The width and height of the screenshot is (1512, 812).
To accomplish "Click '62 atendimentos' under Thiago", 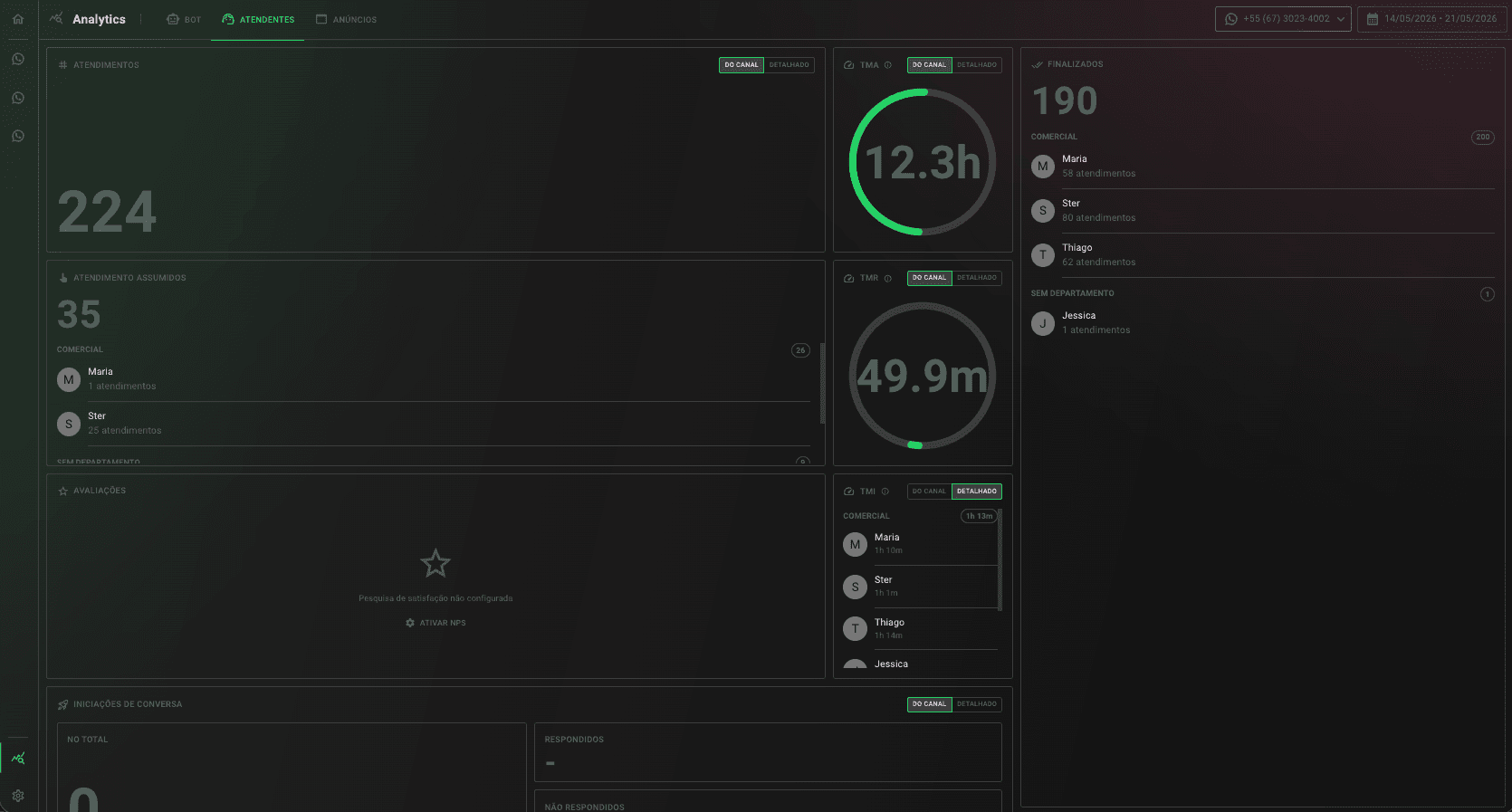I will tap(1098, 263).
